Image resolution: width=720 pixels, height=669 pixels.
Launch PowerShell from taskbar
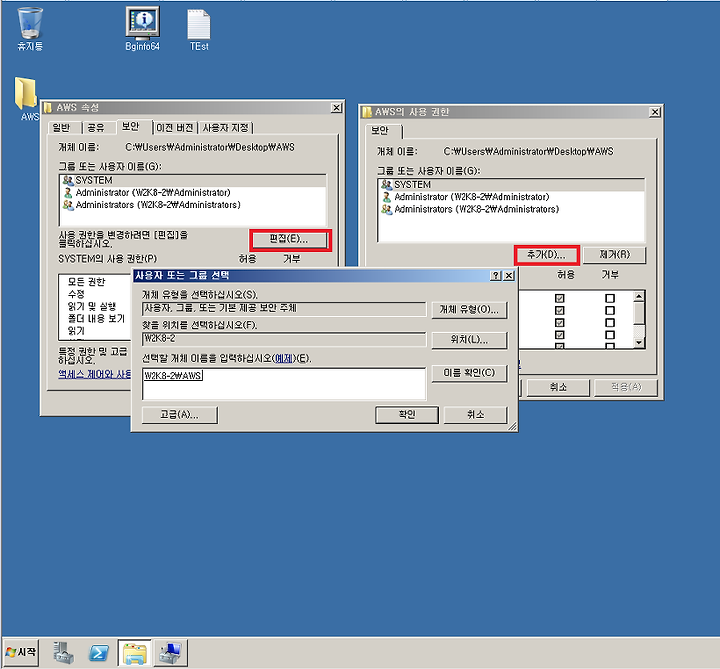pyautogui.click(x=99, y=652)
